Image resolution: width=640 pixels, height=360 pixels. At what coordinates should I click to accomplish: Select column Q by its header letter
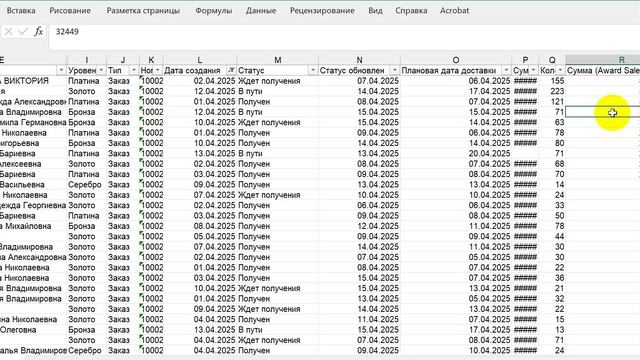coord(552,60)
